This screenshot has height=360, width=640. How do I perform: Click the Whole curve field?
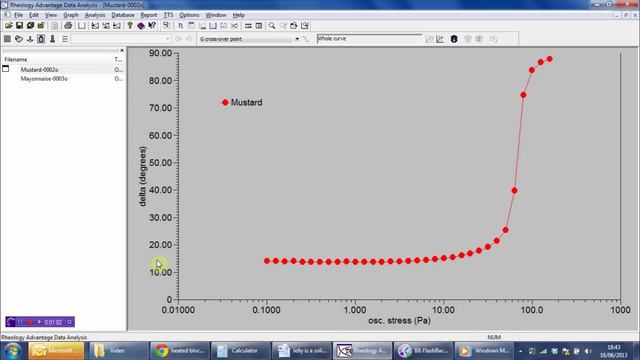click(x=369, y=38)
